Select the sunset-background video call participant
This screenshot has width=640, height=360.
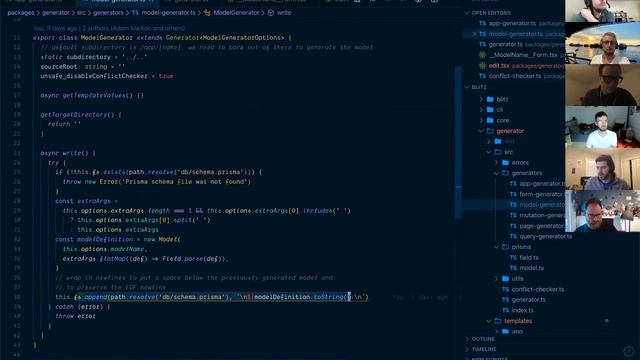[602, 43]
